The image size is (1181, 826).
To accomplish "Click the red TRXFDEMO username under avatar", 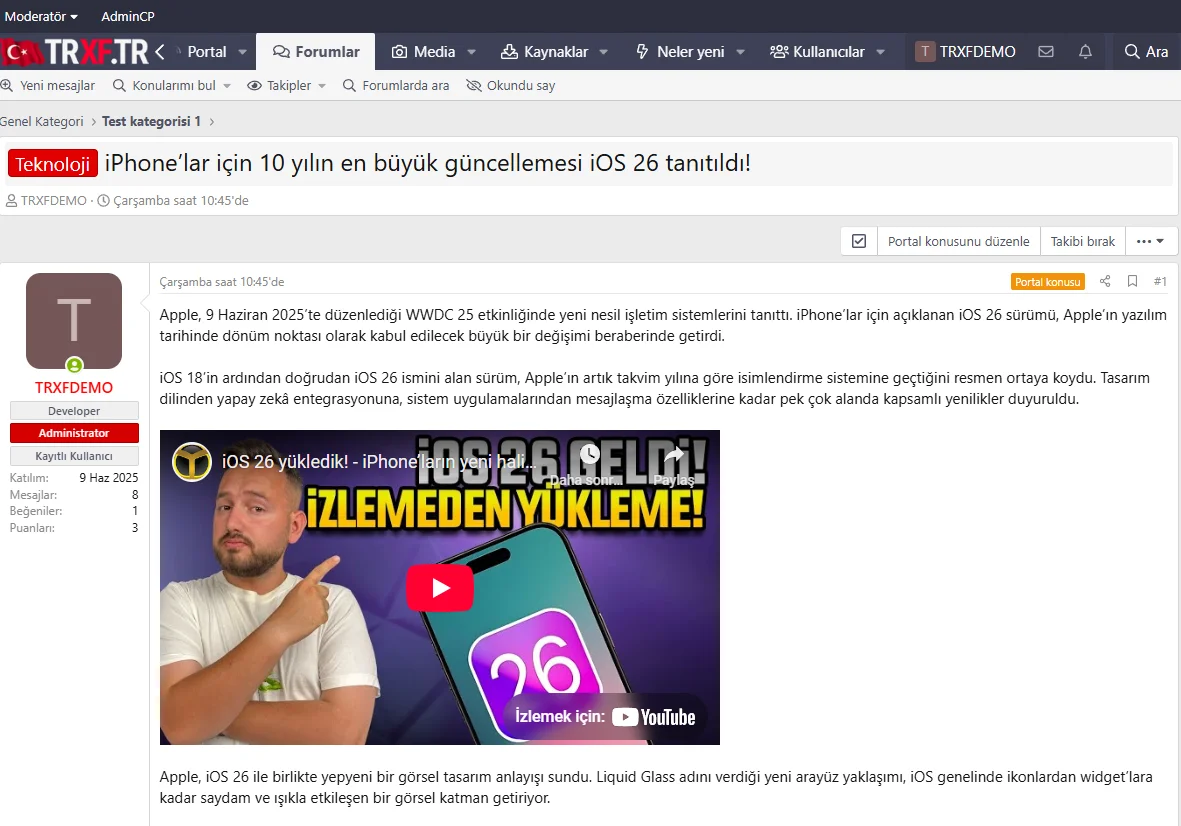I will tap(74, 387).
